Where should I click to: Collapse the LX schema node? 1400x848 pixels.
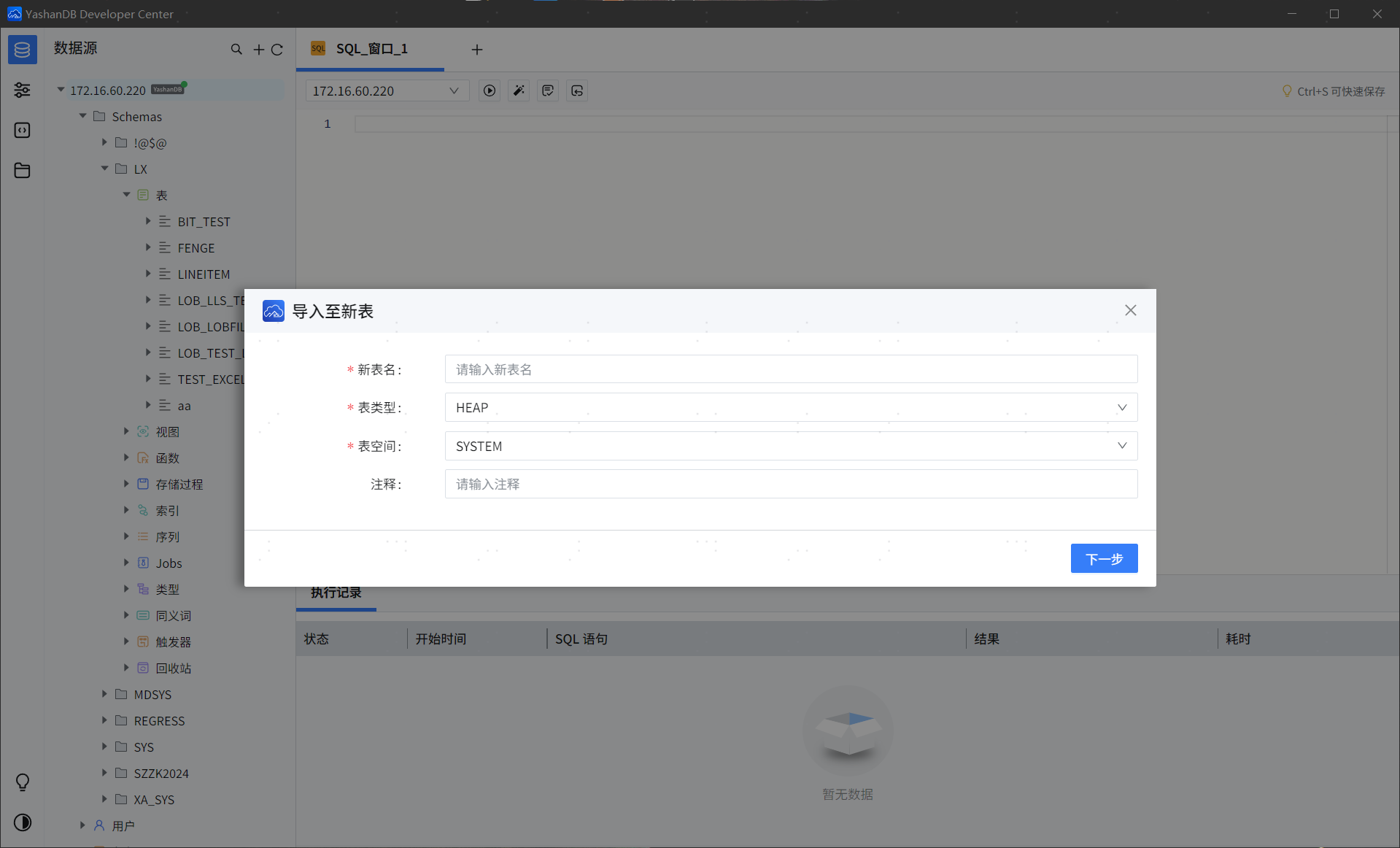[x=104, y=169]
